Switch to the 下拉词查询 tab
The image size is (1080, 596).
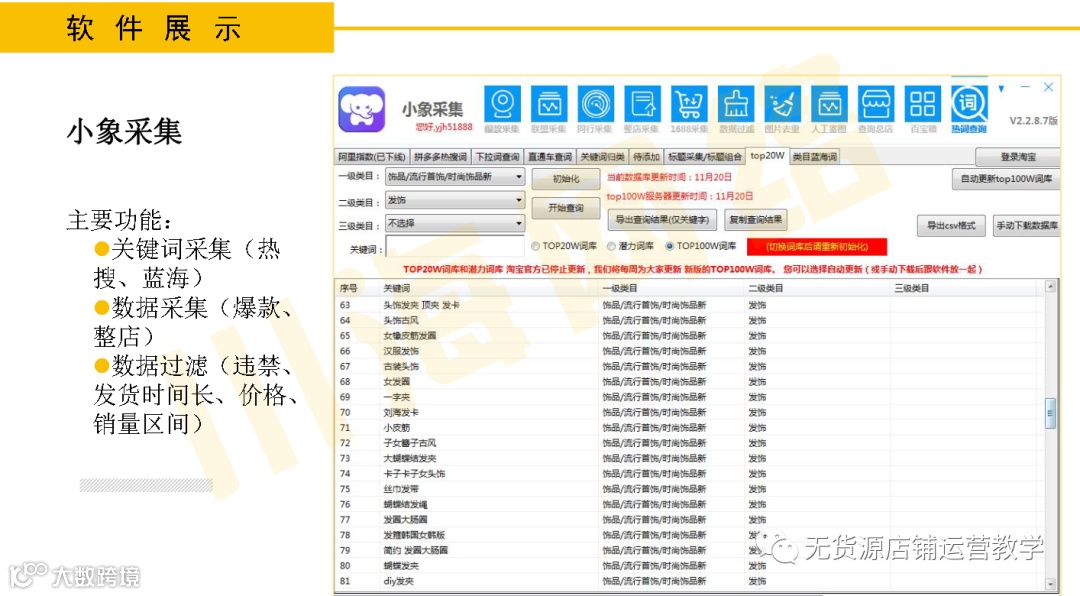click(497, 157)
